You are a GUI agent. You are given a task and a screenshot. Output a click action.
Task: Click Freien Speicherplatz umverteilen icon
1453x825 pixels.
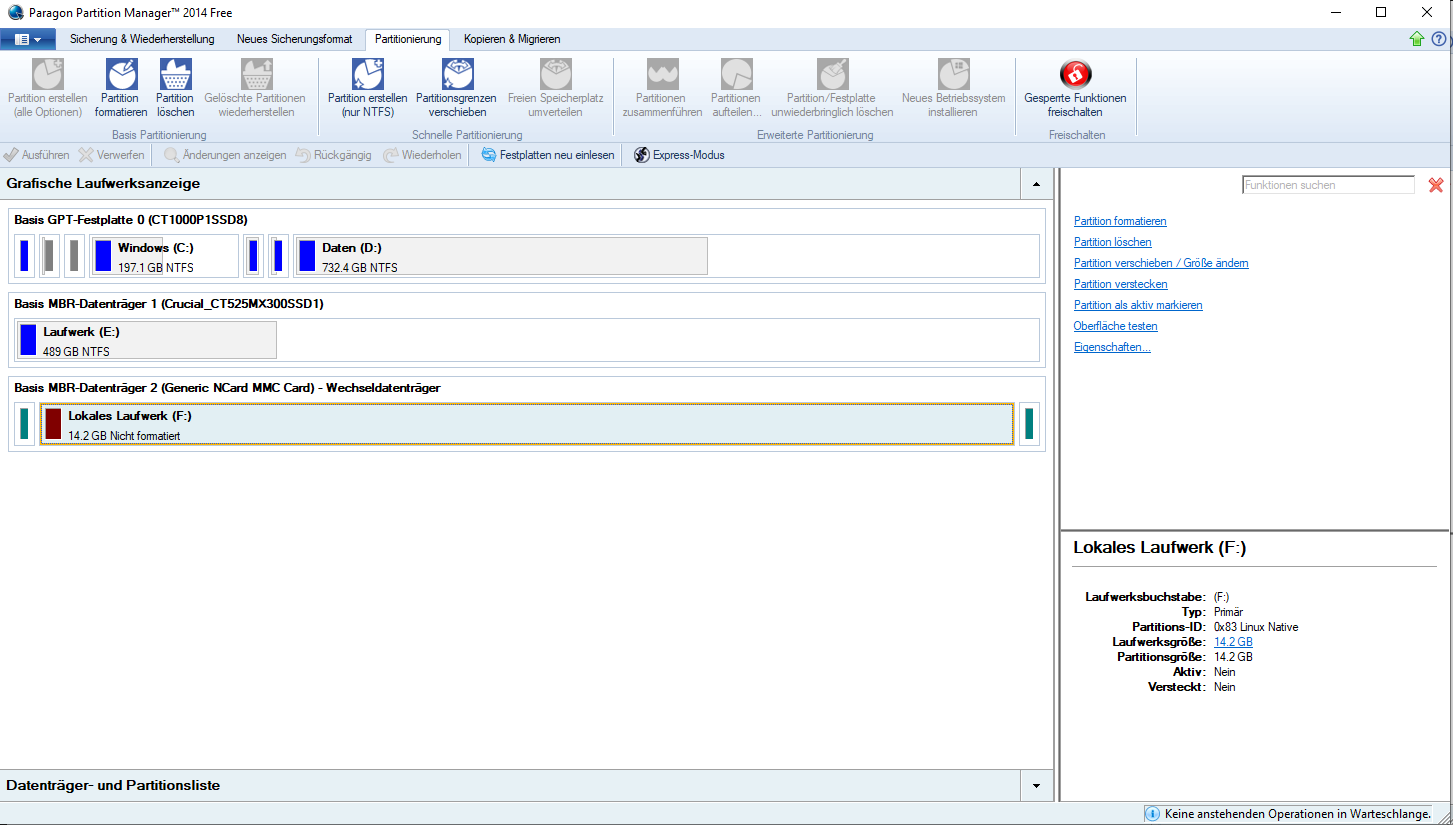(556, 74)
